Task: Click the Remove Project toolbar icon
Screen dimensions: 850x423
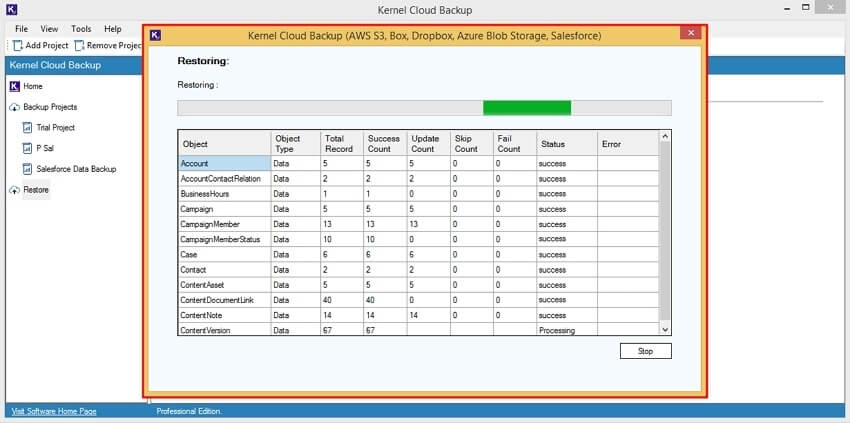Action: 80,46
